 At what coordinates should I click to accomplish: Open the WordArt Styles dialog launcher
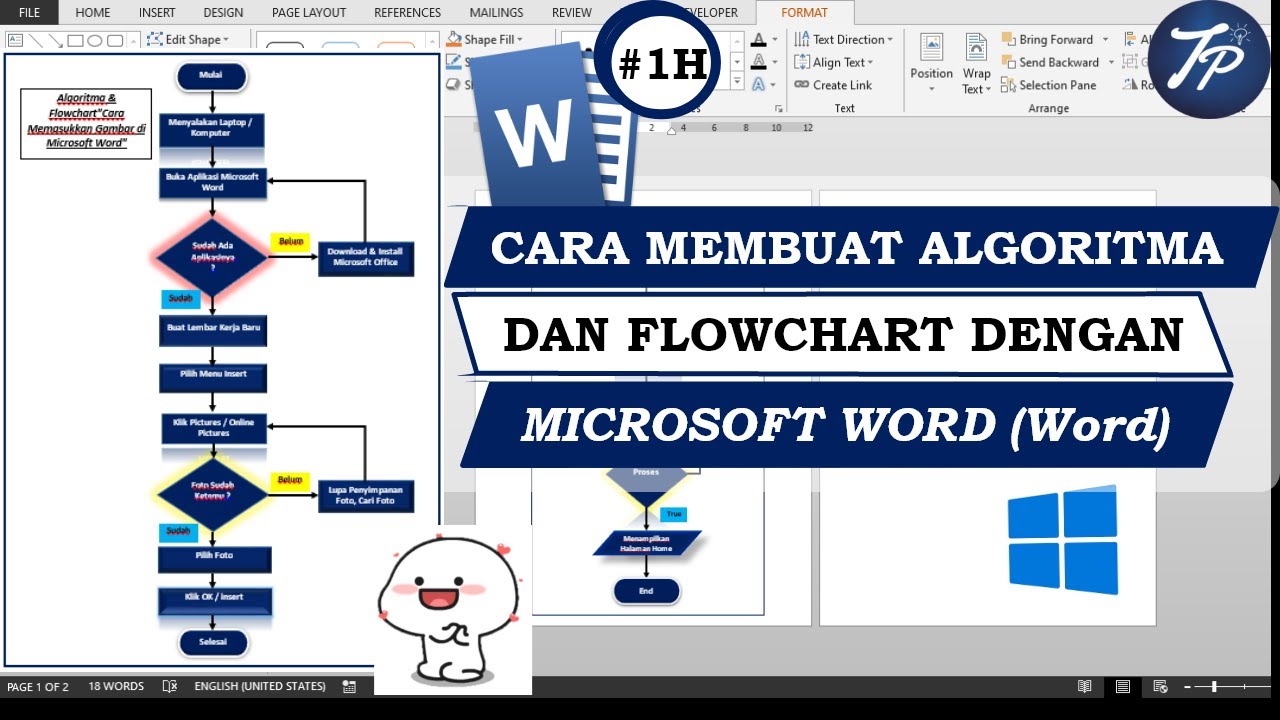pos(777,108)
